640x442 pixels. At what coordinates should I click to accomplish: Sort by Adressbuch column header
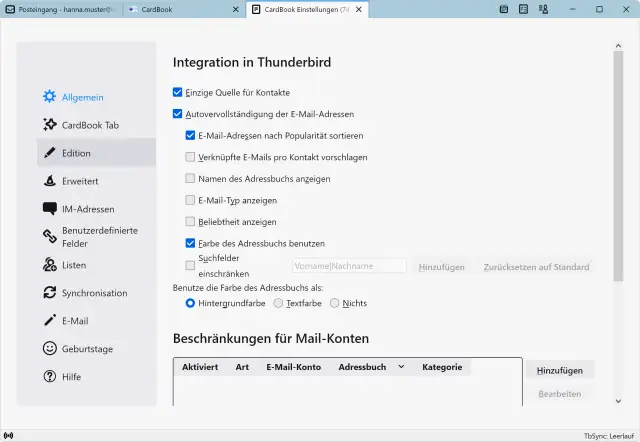[362, 367]
